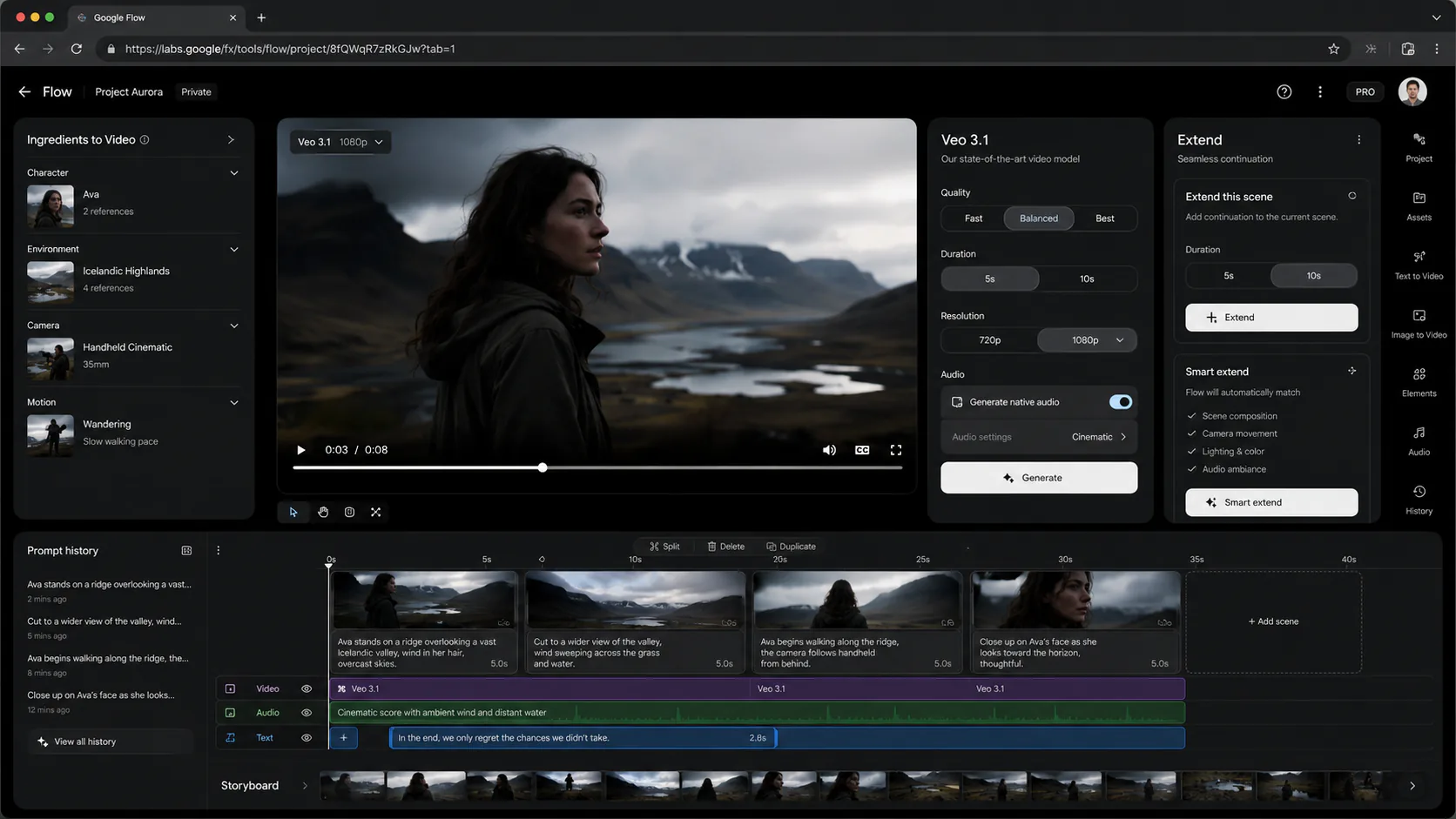
Task: Mute the preview volume
Action: (829, 450)
